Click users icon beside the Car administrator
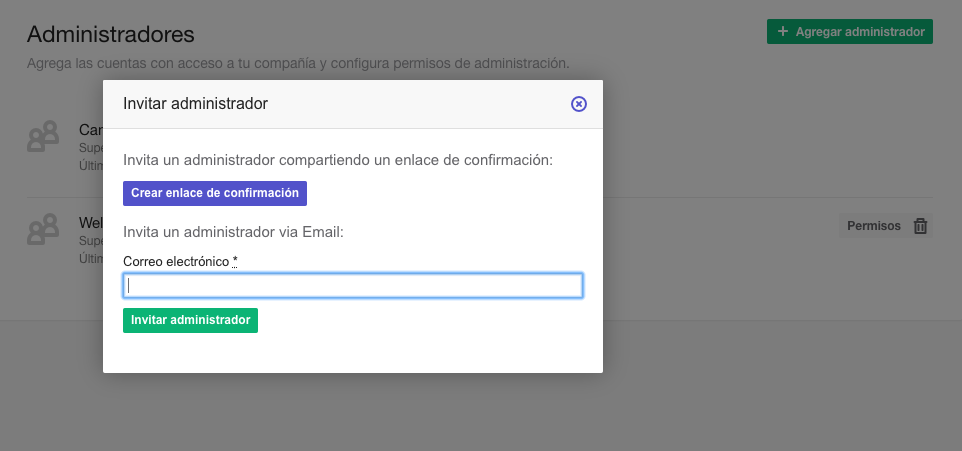 pyautogui.click(x=43, y=136)
